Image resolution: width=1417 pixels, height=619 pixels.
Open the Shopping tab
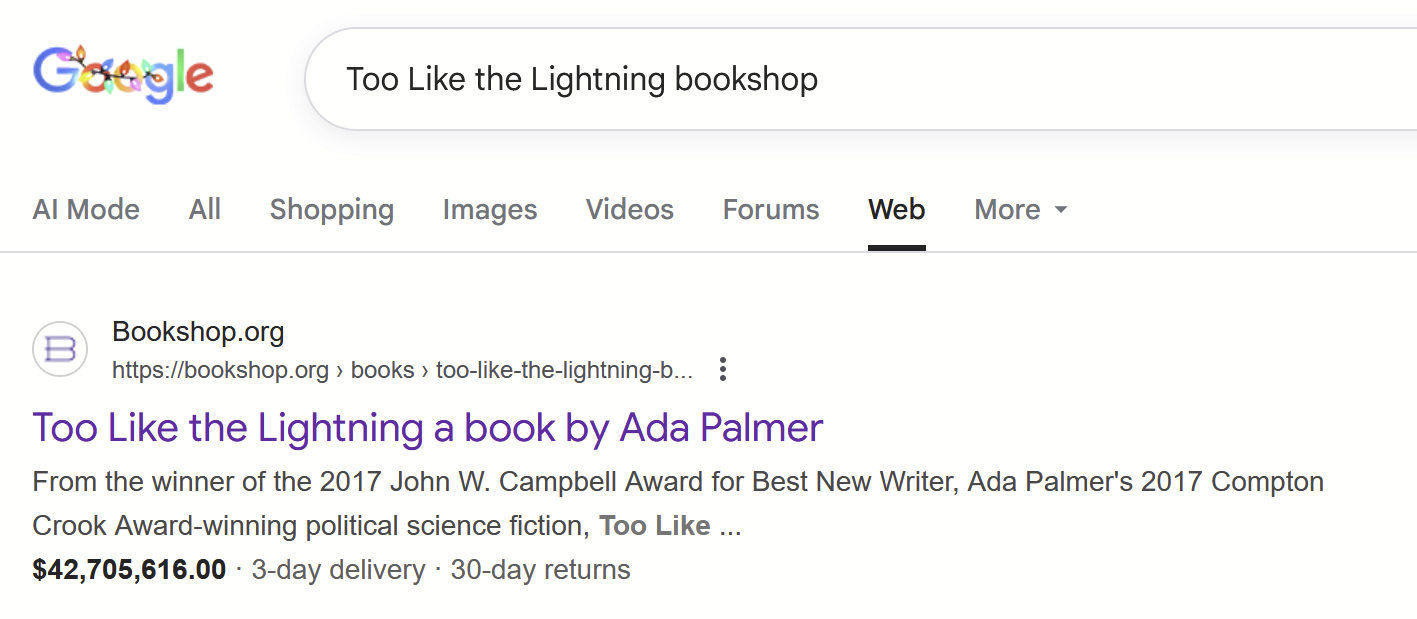point(332,210)
